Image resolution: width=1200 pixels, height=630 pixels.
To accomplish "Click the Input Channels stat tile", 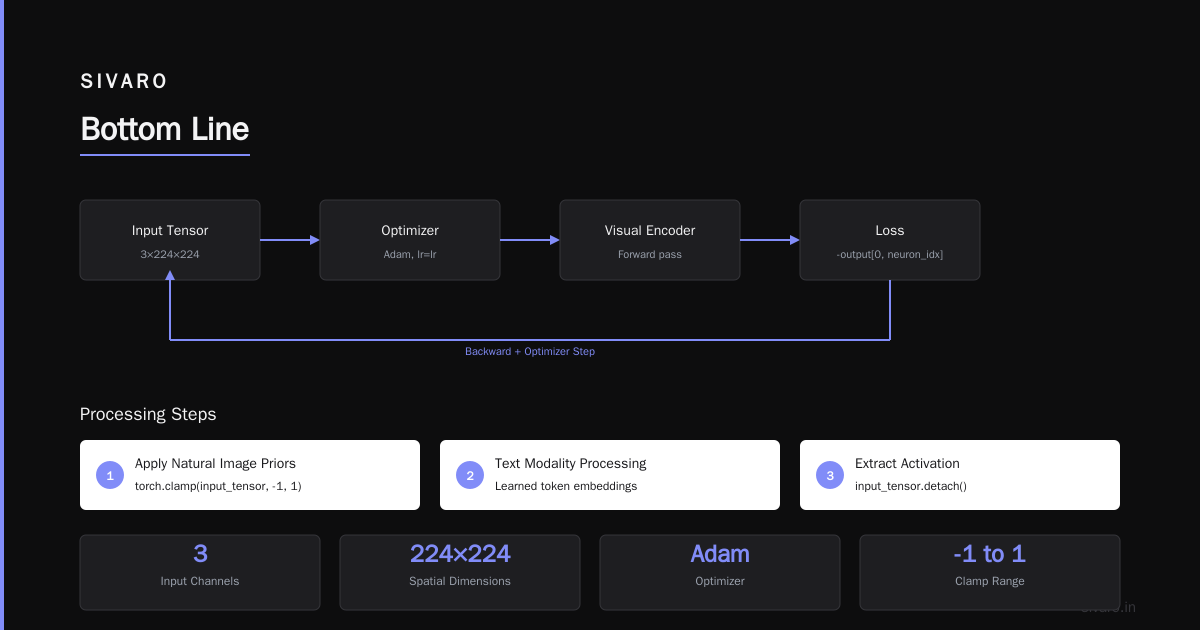I will tap(200, 572).
